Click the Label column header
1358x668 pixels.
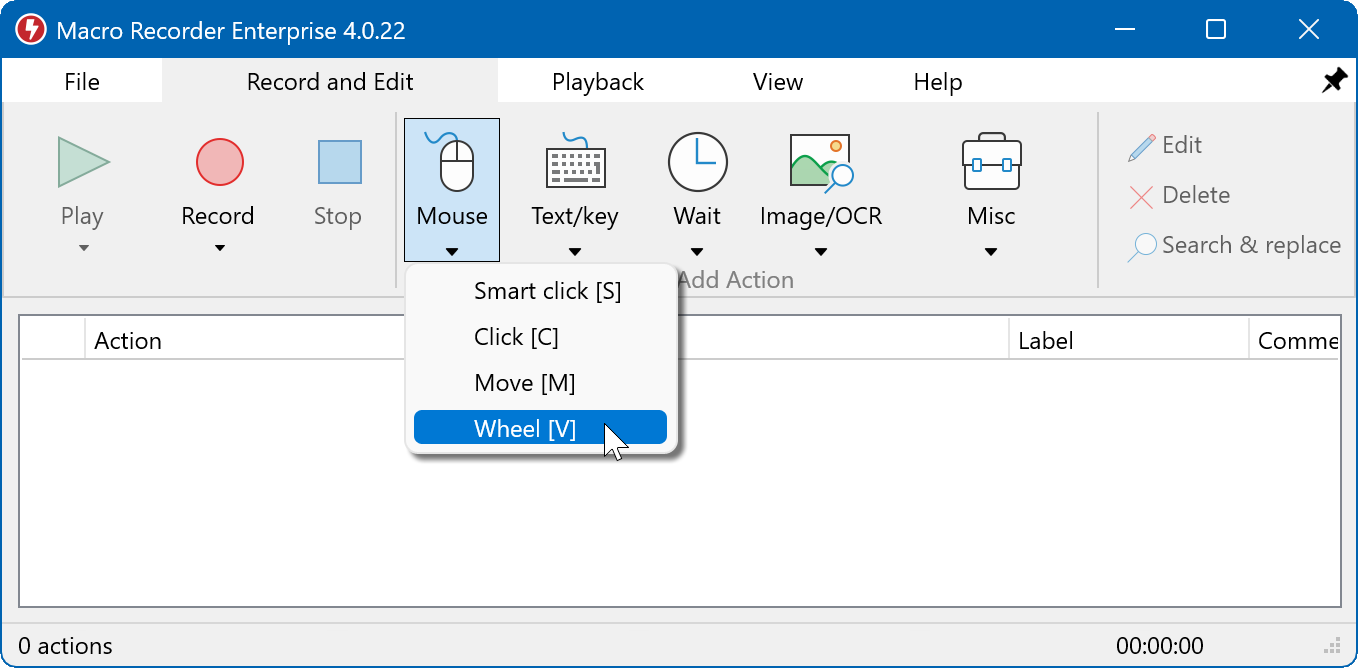click(1045, 341)
